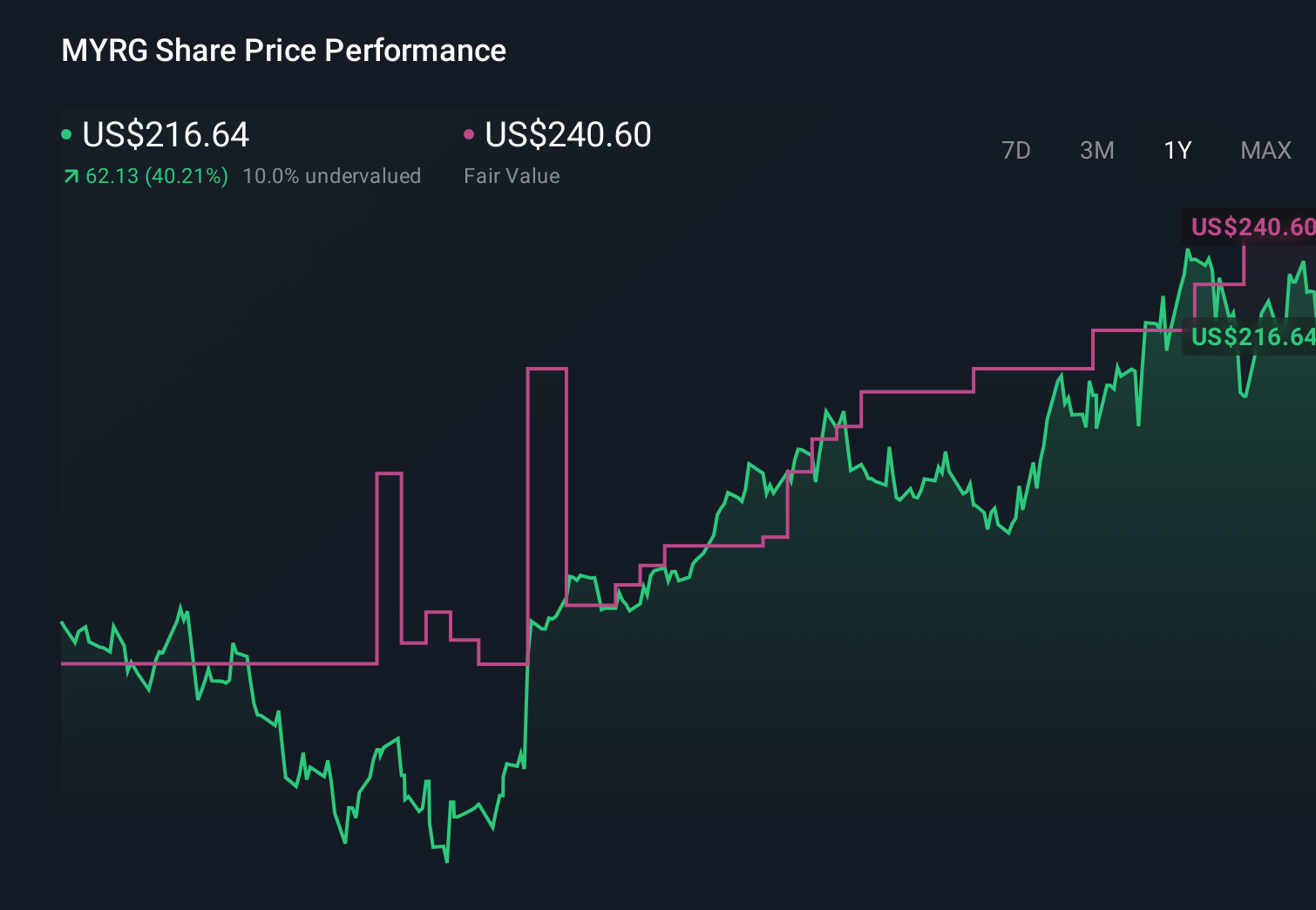Switch to the 7D time range
Screen dimensions: 1316x910
(x=1016, y=150)
